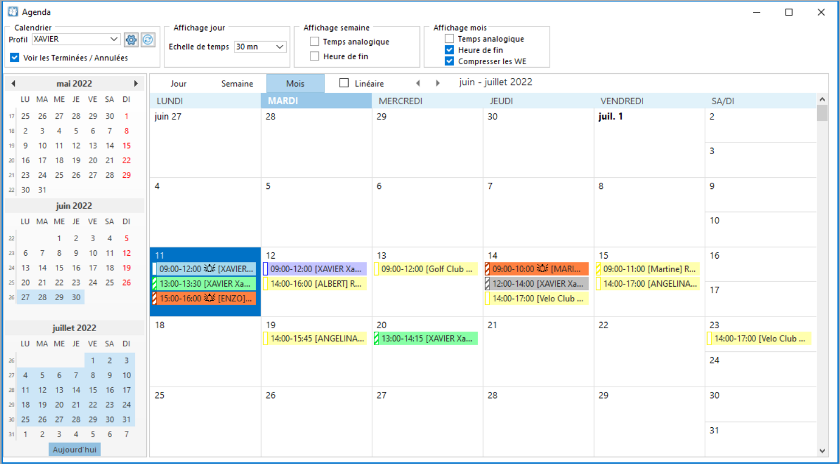Switch to the Semaine tab
The width and height of the screenshot is (840, 464).
(x=237, y=84)
